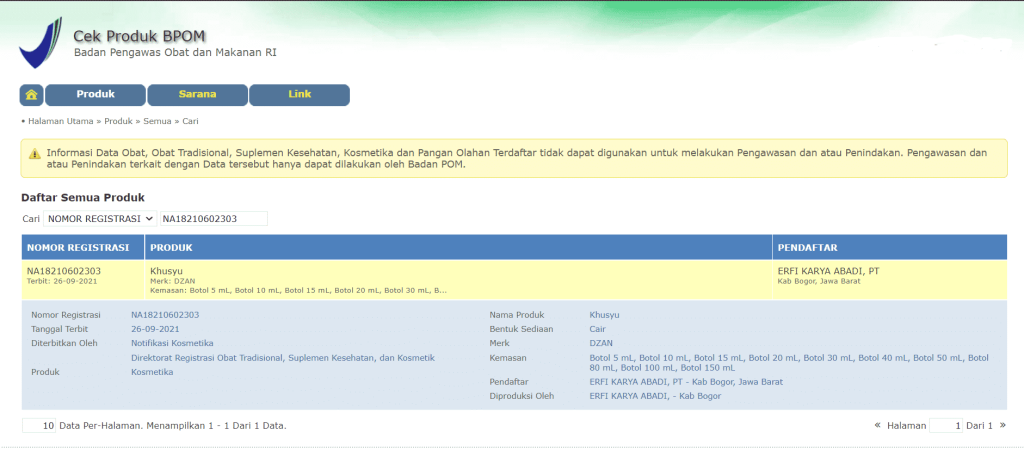This screenshot has width=1024, height=450.
Task: Click Direktorat Registrasi Obat Tradisional text
Action: (x=283, y=358)
